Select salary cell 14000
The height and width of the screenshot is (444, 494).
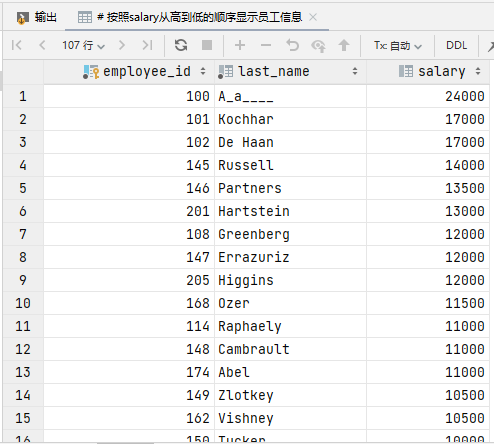pos(428,165)
